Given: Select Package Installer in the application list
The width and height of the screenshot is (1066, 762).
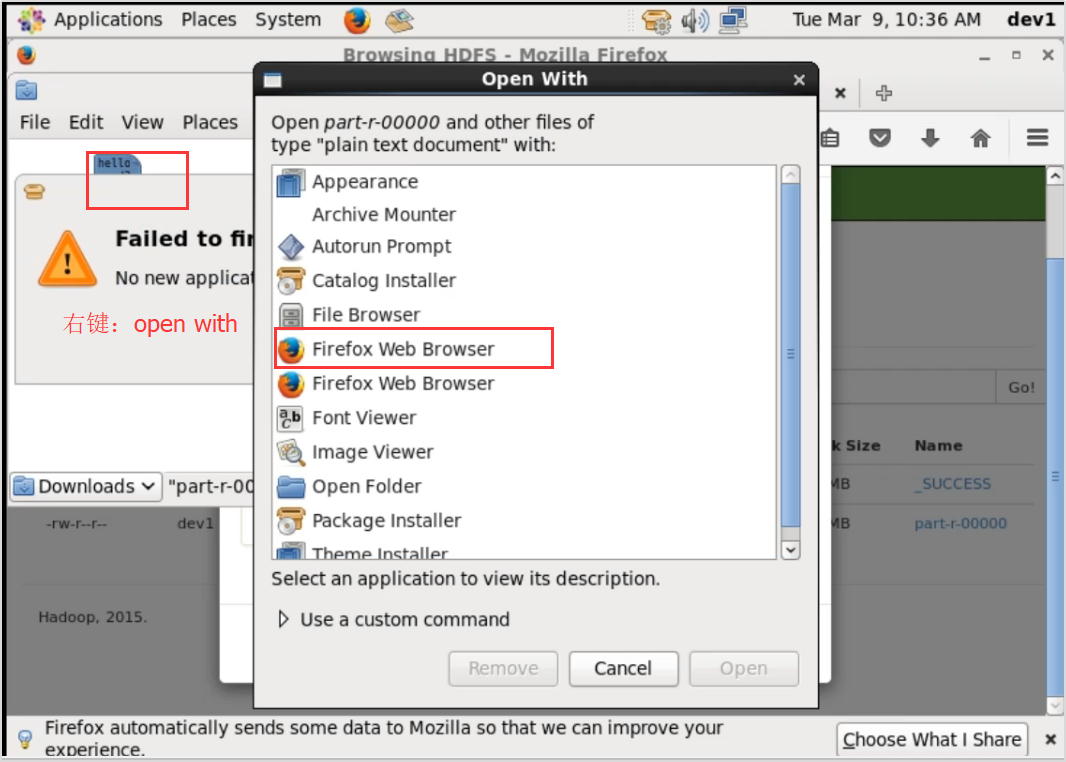Looking at the screenshot, I should pos(524,521).
